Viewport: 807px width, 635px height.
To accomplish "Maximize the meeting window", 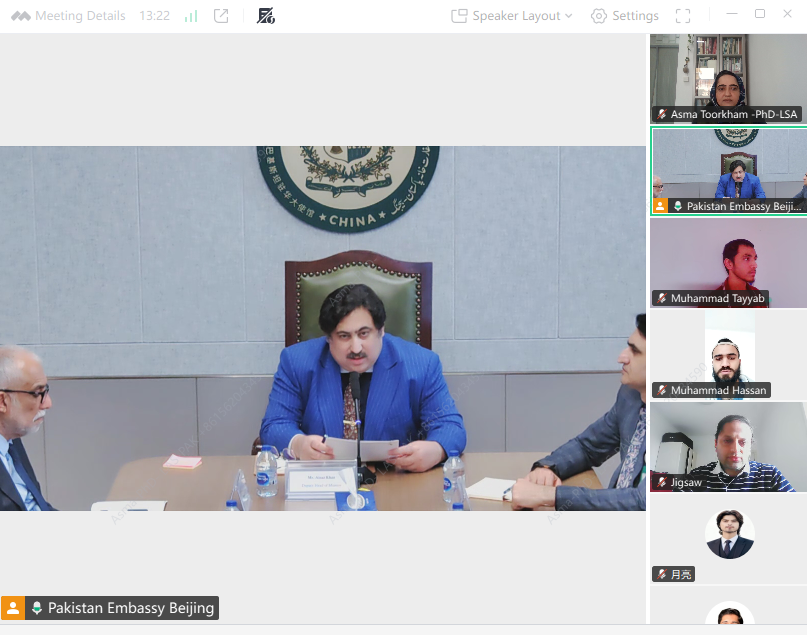I will (x=760, y=14).
